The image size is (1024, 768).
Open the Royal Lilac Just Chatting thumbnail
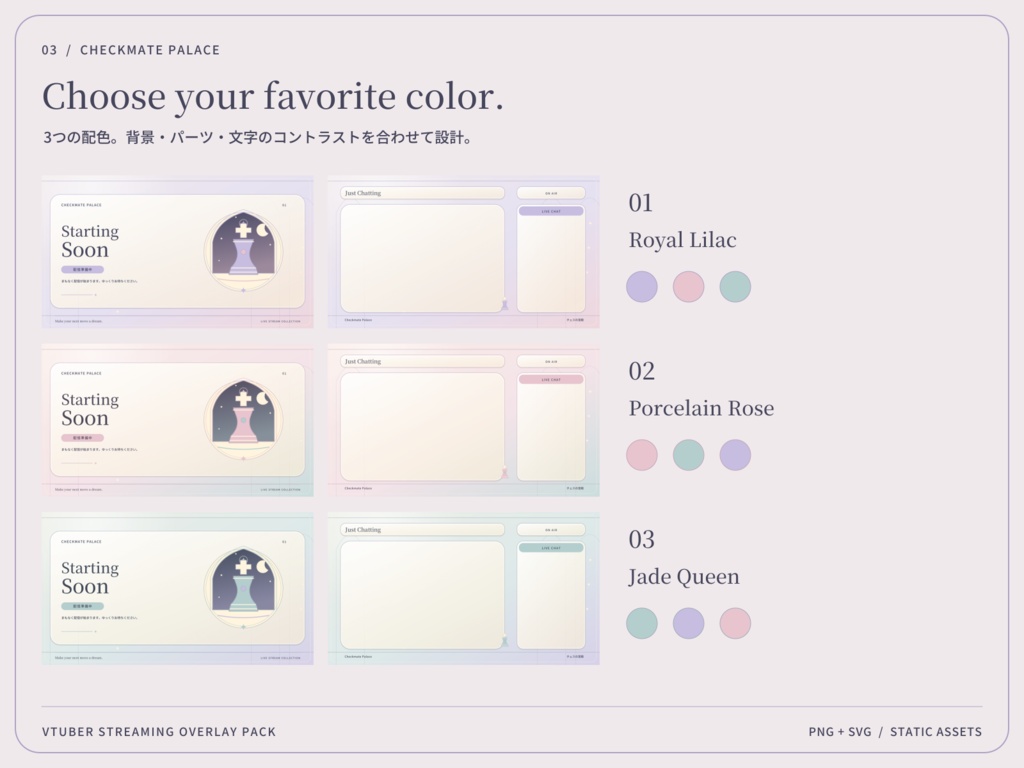(x=464, y=251)
